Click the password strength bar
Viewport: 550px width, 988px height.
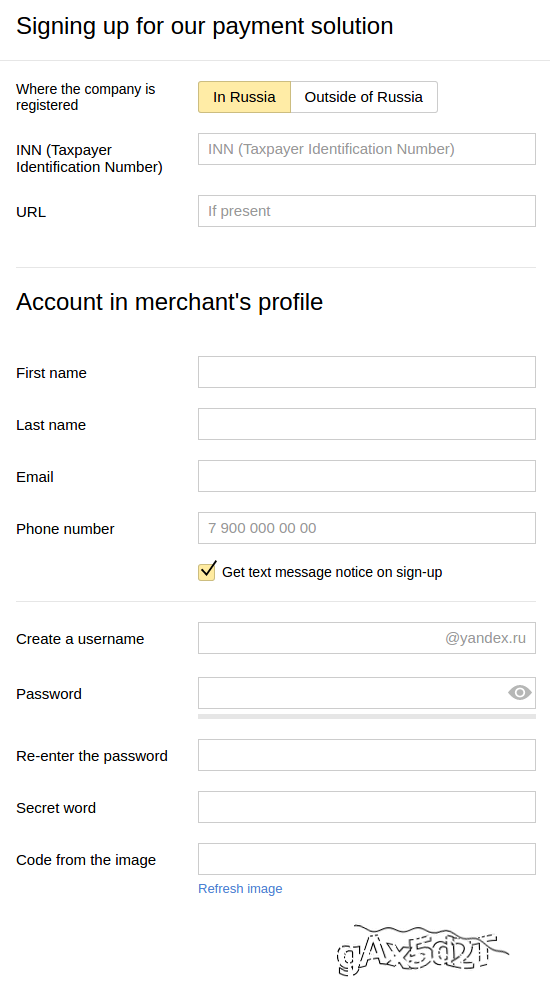pyautogui.click(x=367, y=716)
